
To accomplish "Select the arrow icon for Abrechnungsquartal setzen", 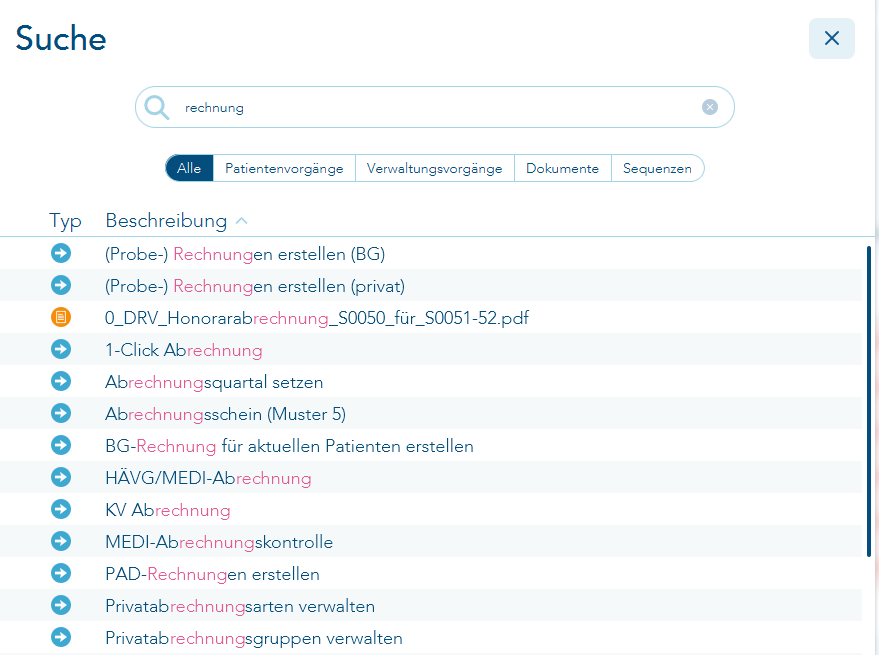I will click(x=61, y=381).
